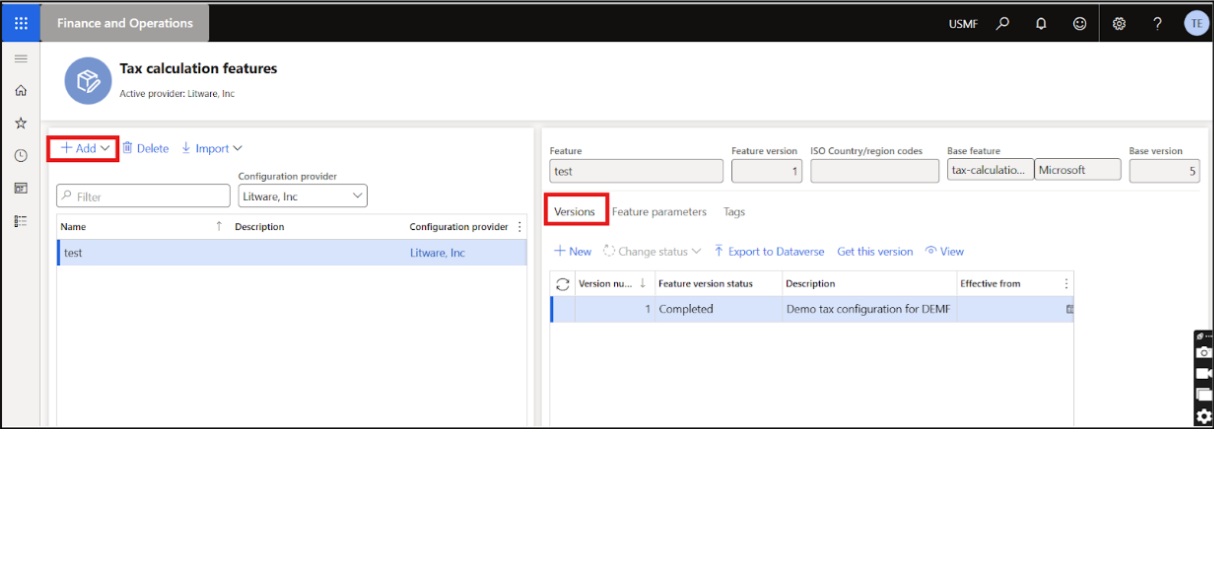The width and height of the screenshot is (1214, 581).
Task: Select the test row in features list
Action: pos(292,253)
